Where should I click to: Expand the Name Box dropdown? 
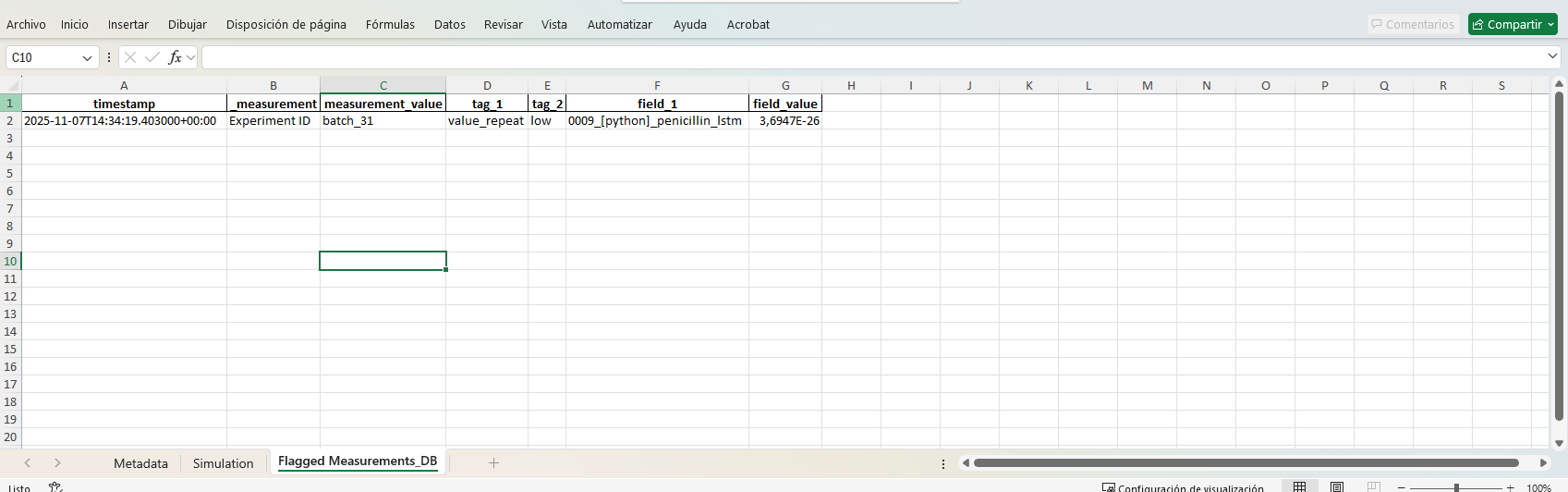(87, 57)
